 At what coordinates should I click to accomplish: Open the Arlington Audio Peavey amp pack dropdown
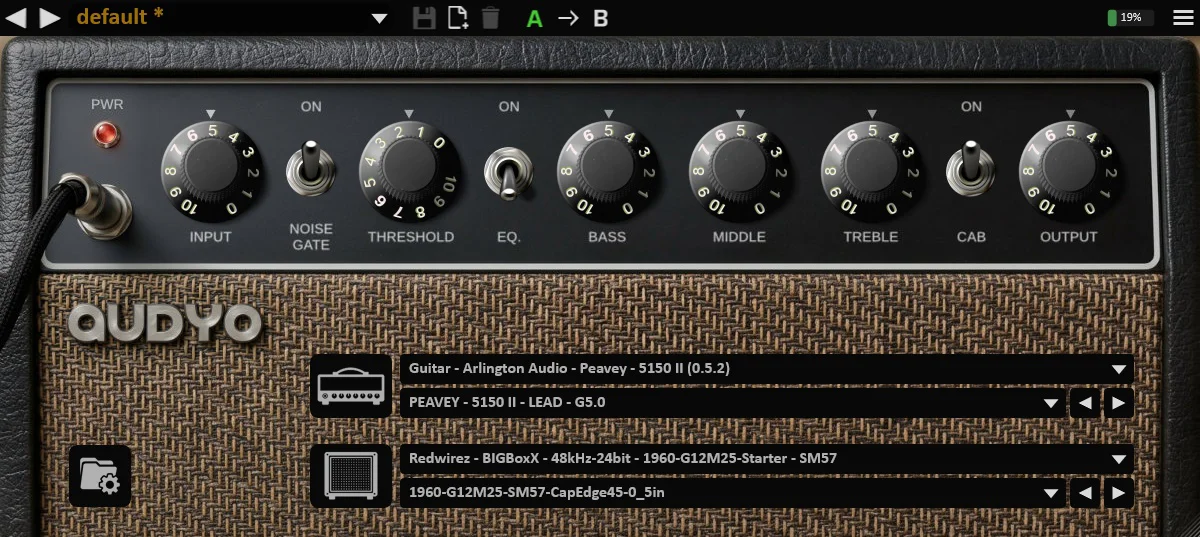[767, 368]
